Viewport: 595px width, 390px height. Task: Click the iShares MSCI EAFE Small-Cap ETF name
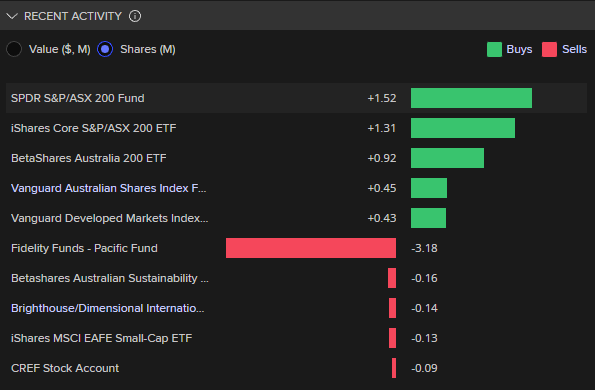tap(102, 338)
